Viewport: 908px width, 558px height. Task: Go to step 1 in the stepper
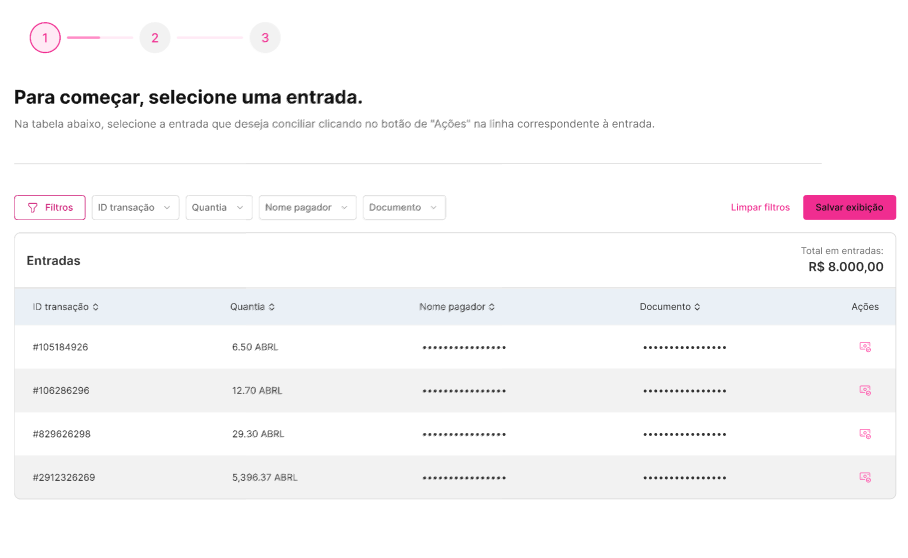(x=45, y=38)
